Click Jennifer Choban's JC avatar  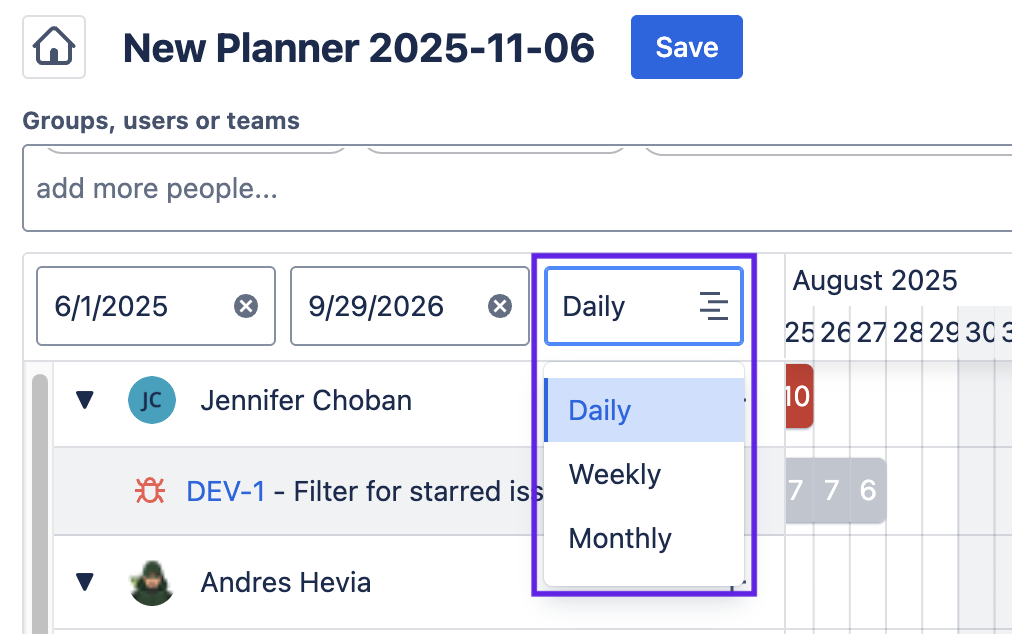152,401
